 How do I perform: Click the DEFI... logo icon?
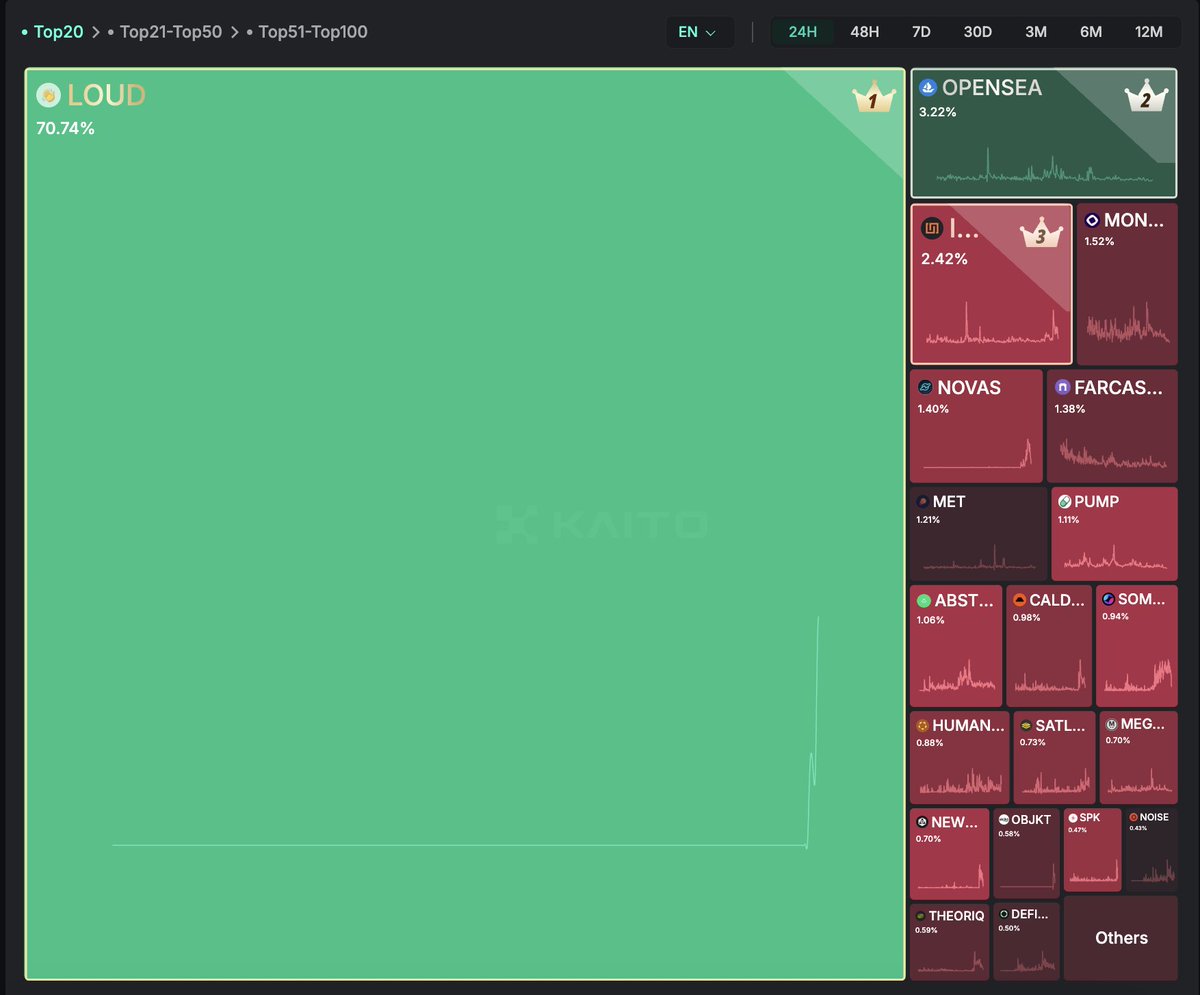click(1003, 914)
